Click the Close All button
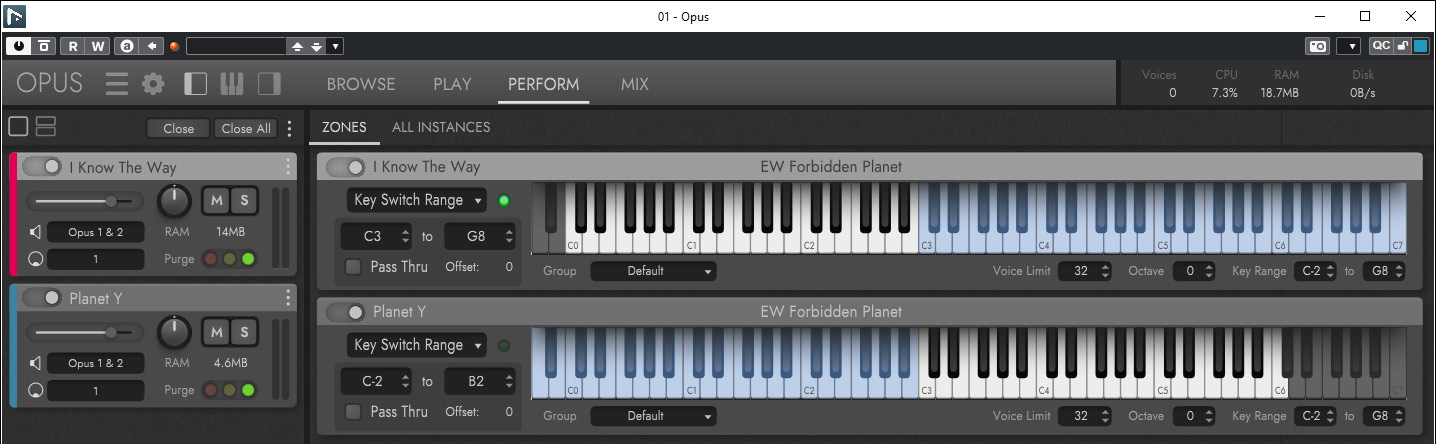This screenshot has height=444, width=1436. click(246, 128)
